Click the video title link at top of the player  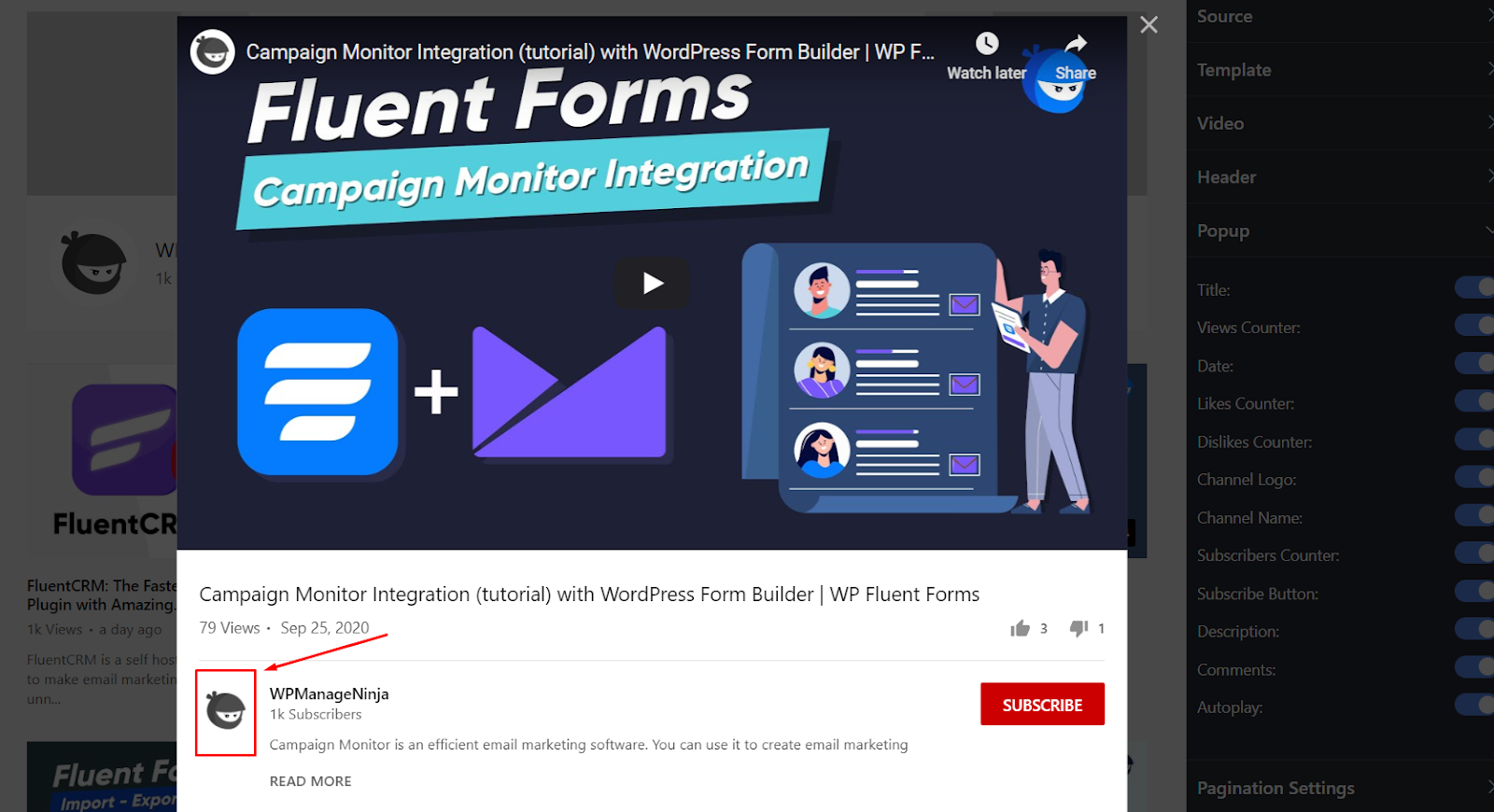click(589, 52)
